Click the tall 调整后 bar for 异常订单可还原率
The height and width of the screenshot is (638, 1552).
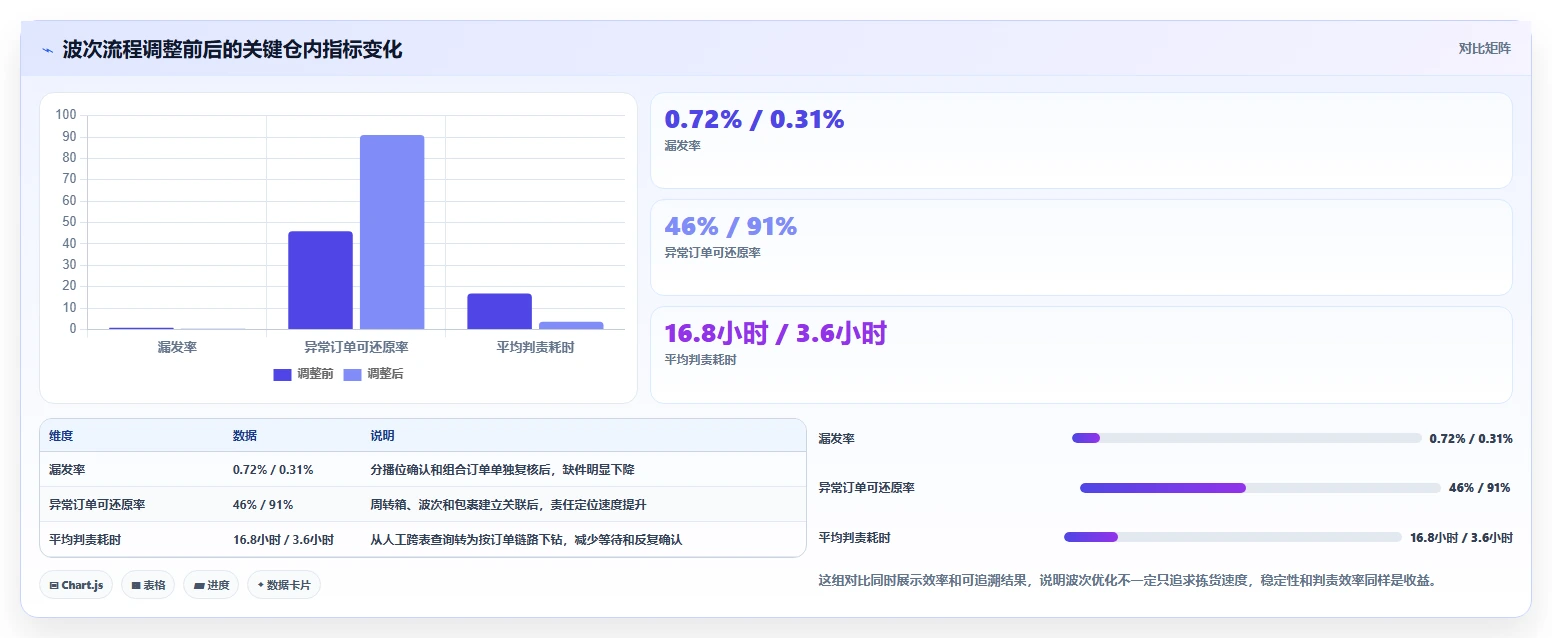pyautogui.click(x=392, y=232)
